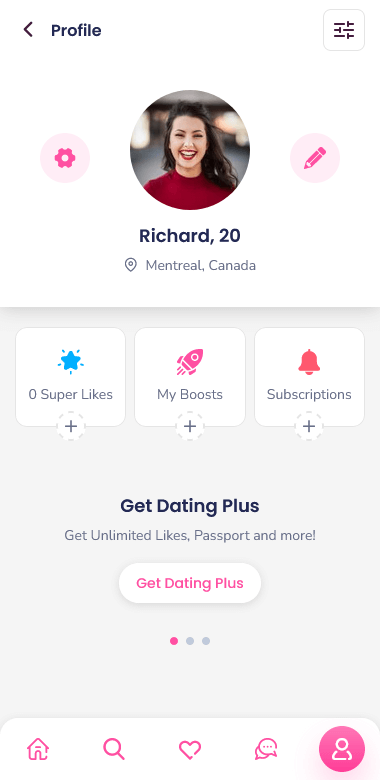Select the first pink carousel dot
The height and width of the screenshot is (780, 380).
[174, 641]
